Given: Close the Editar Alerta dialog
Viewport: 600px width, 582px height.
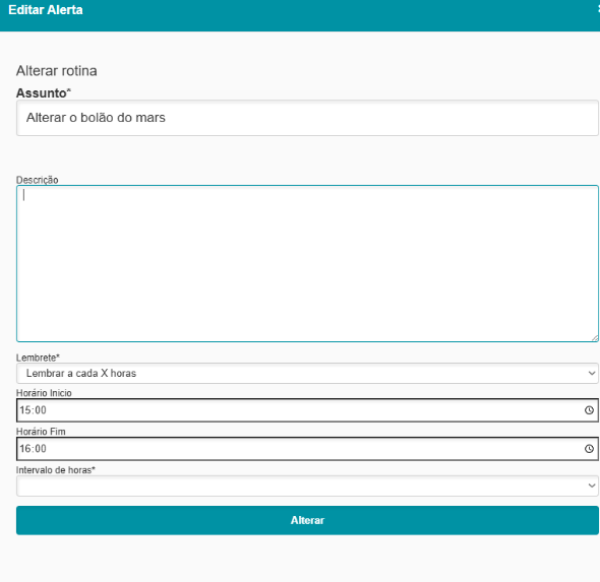Looking at the screenshot, I should (x=597, y=9).
